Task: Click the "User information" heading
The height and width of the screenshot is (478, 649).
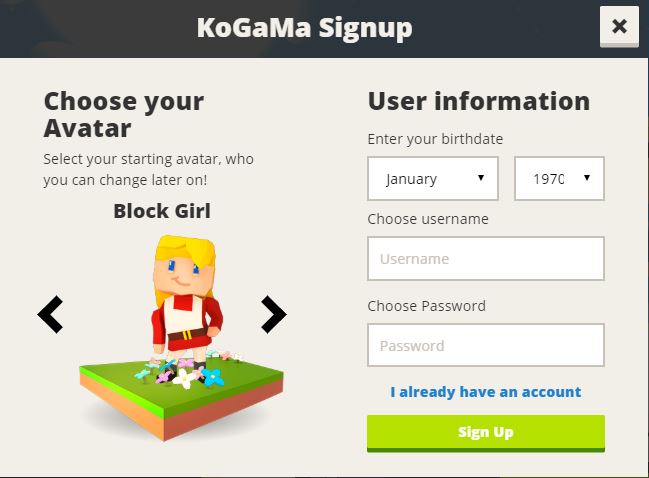Action: [479, 101]
